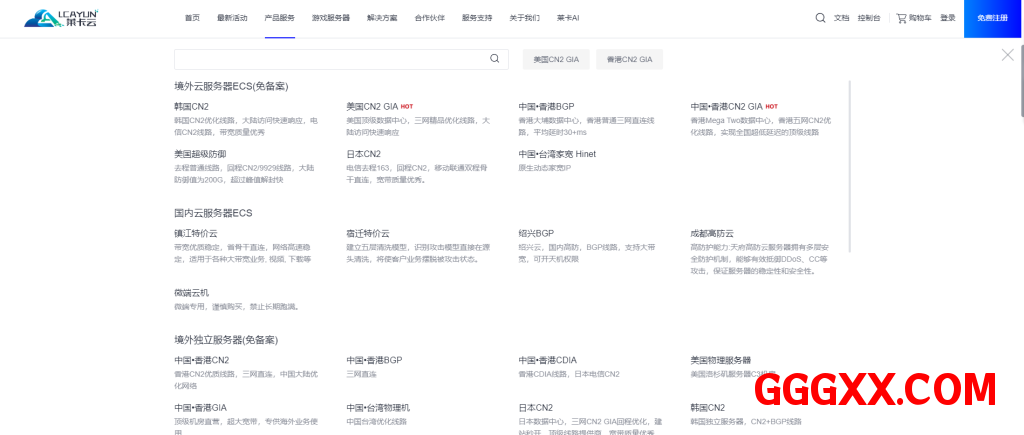Click the product search input field
This screenshot has height=435, width=1024.
[330, 59]
